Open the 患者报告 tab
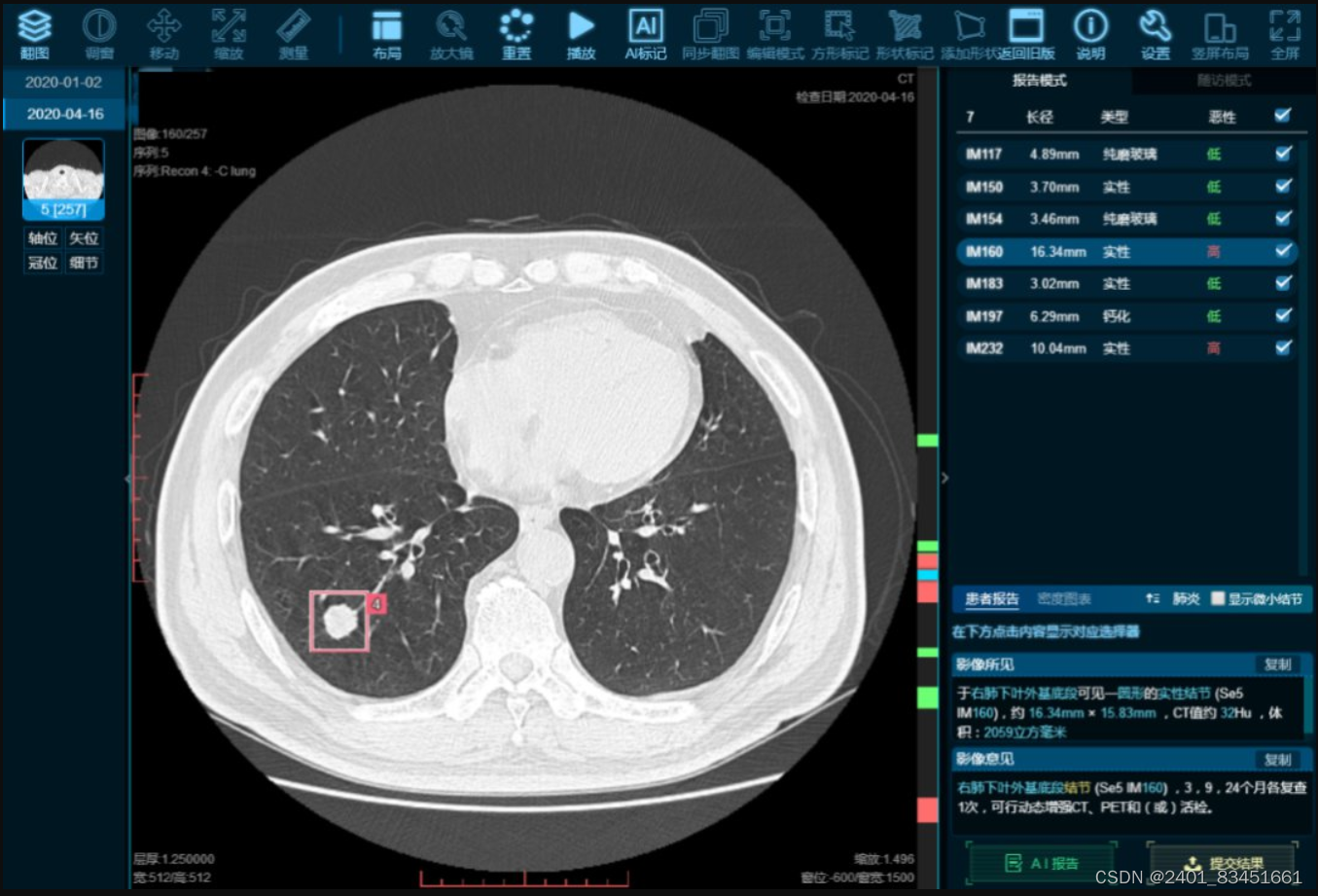 pyautogui.click(x=991, y=599)
